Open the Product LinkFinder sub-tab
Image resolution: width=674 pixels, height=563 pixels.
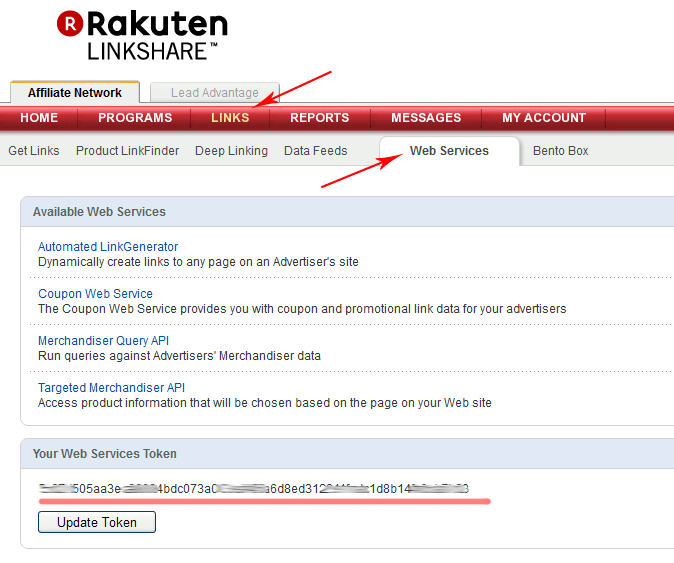tap(127, 151)
